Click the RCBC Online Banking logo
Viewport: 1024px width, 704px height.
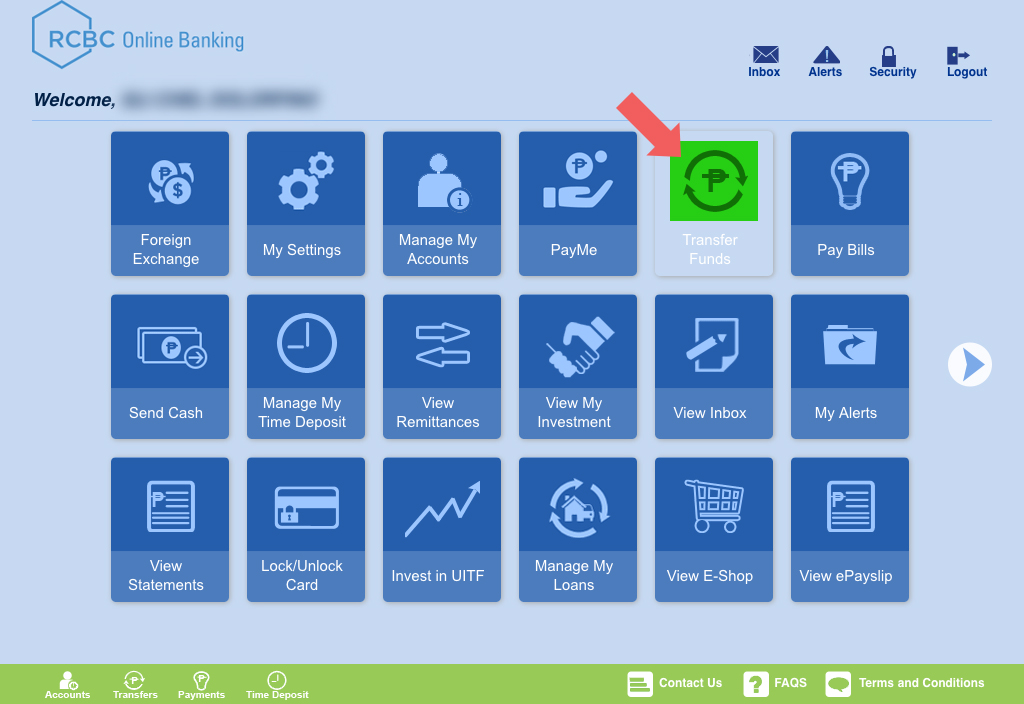click(x=138, y=36)
